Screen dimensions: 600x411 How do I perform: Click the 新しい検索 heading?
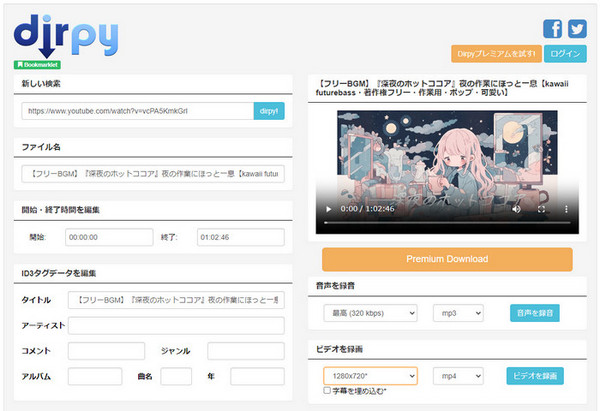coord(41,84)
